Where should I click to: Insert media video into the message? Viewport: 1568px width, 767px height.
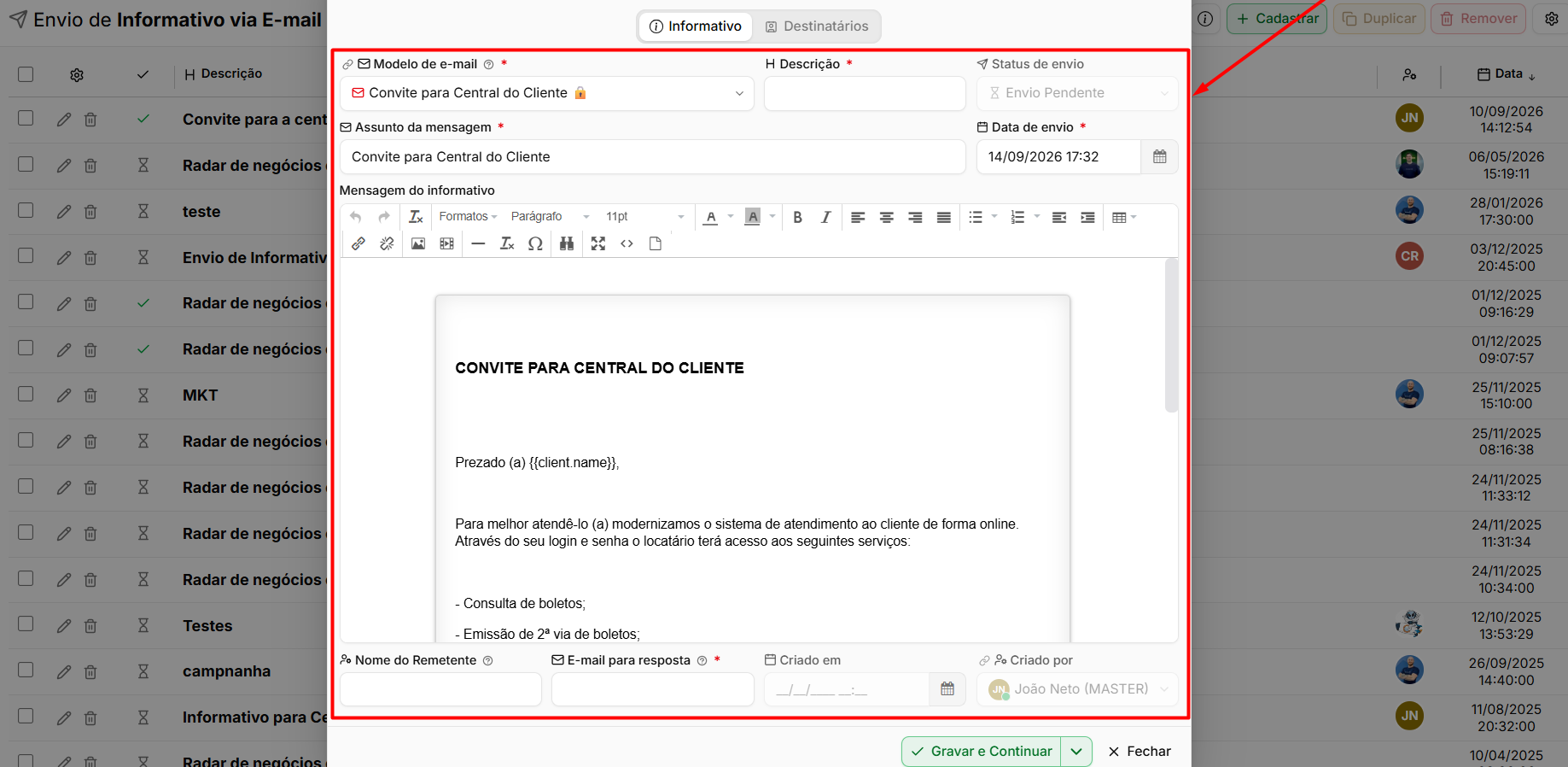(x=446, y=243)
